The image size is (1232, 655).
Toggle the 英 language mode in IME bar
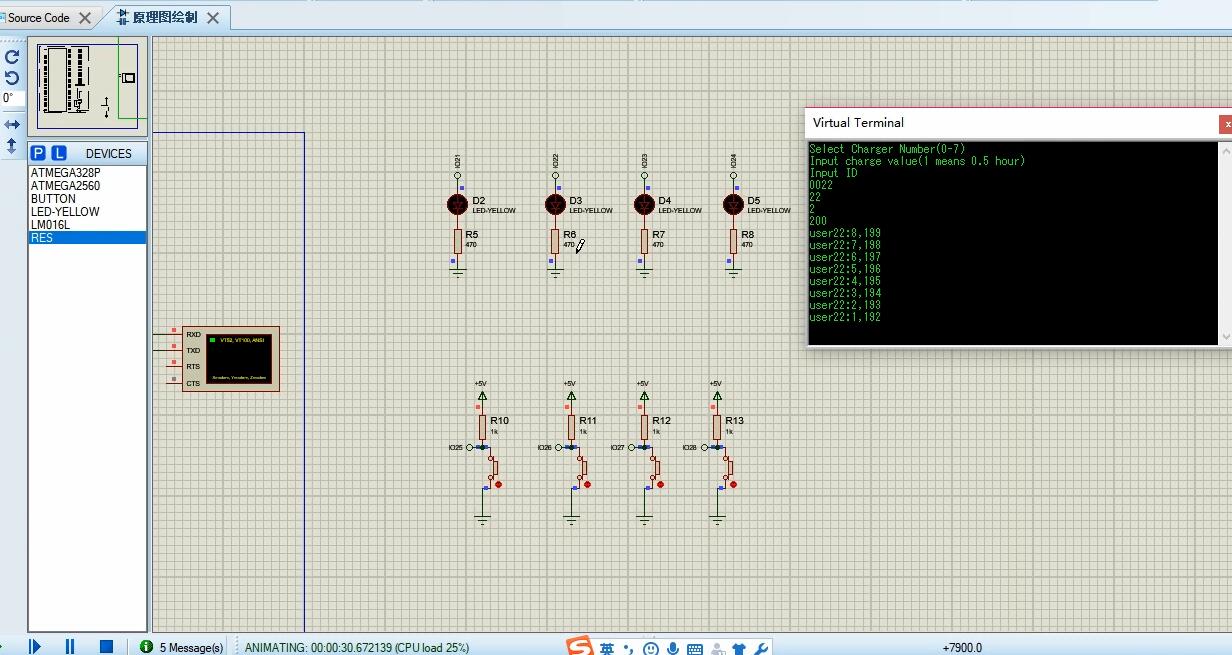pyautogui.click(x=607, y=649)
